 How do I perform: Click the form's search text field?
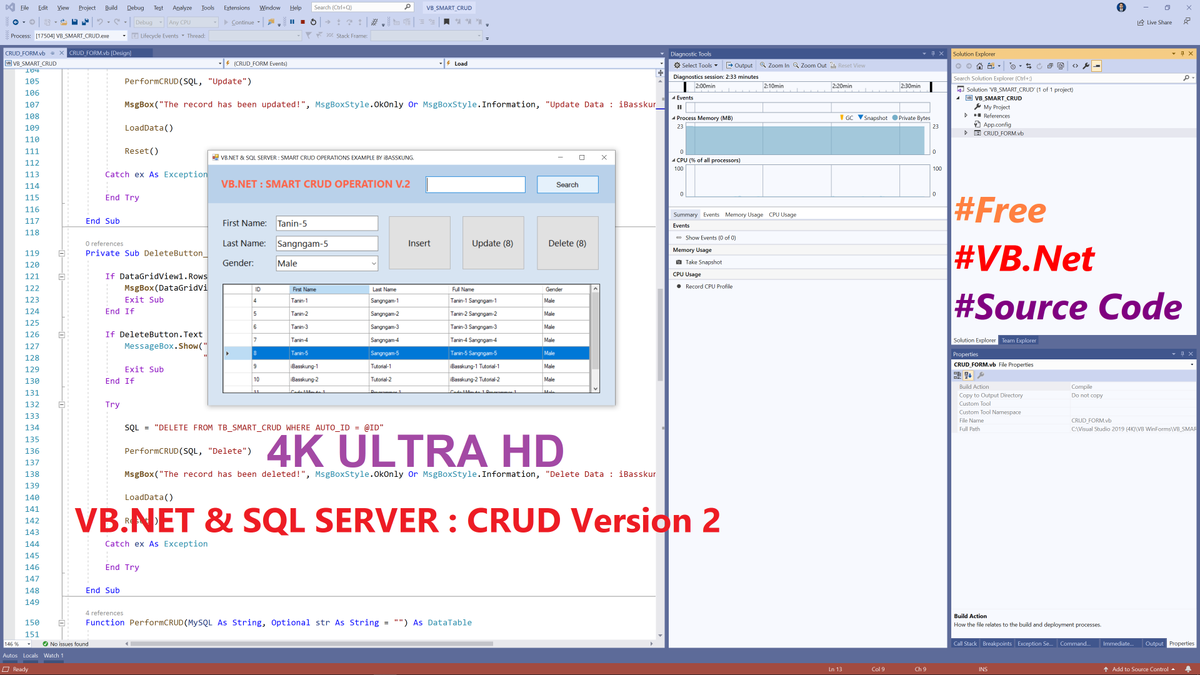pyautogui.click(x=475, y=184)
